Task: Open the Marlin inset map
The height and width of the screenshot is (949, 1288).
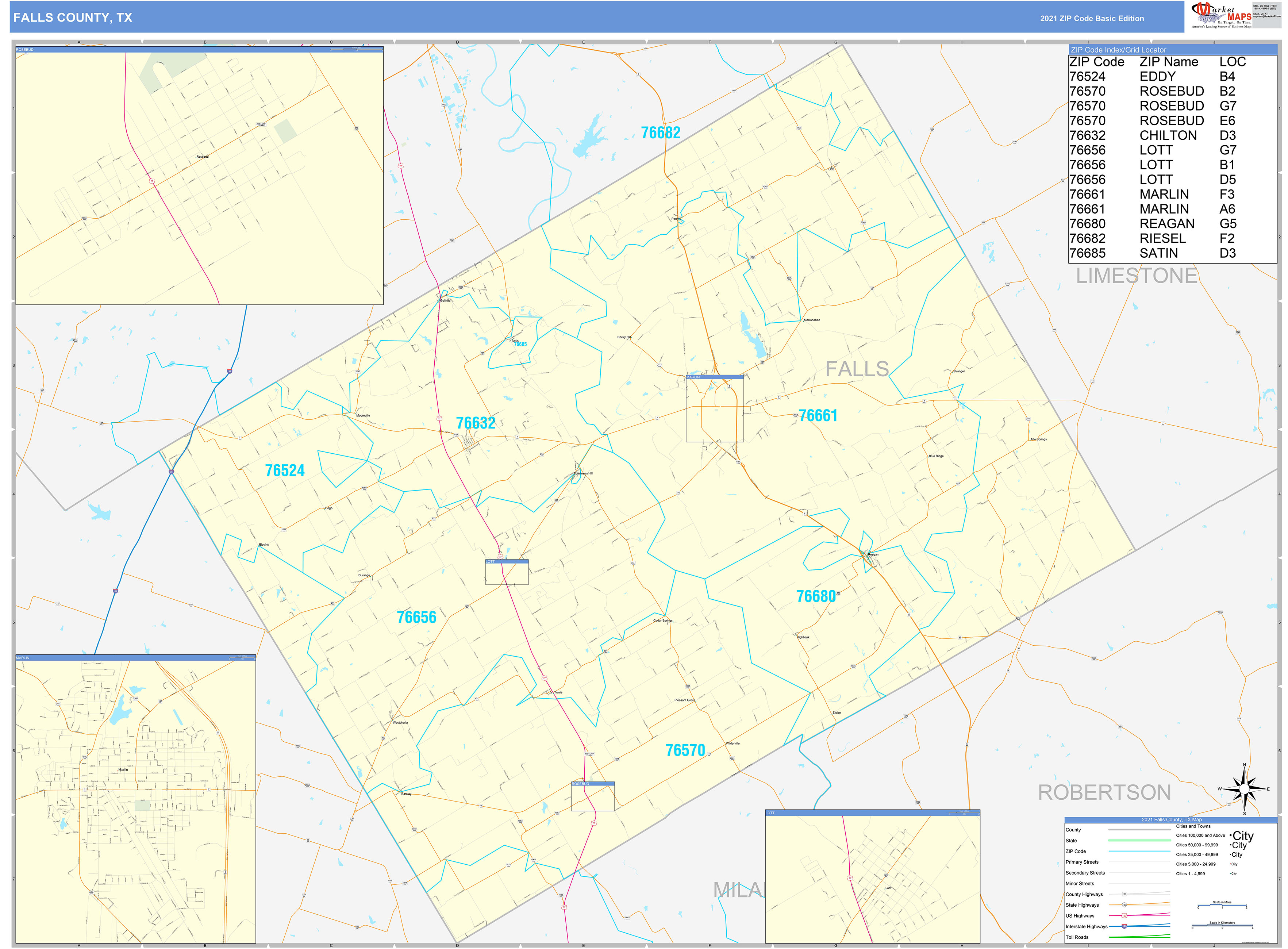Action: (135, 799)
